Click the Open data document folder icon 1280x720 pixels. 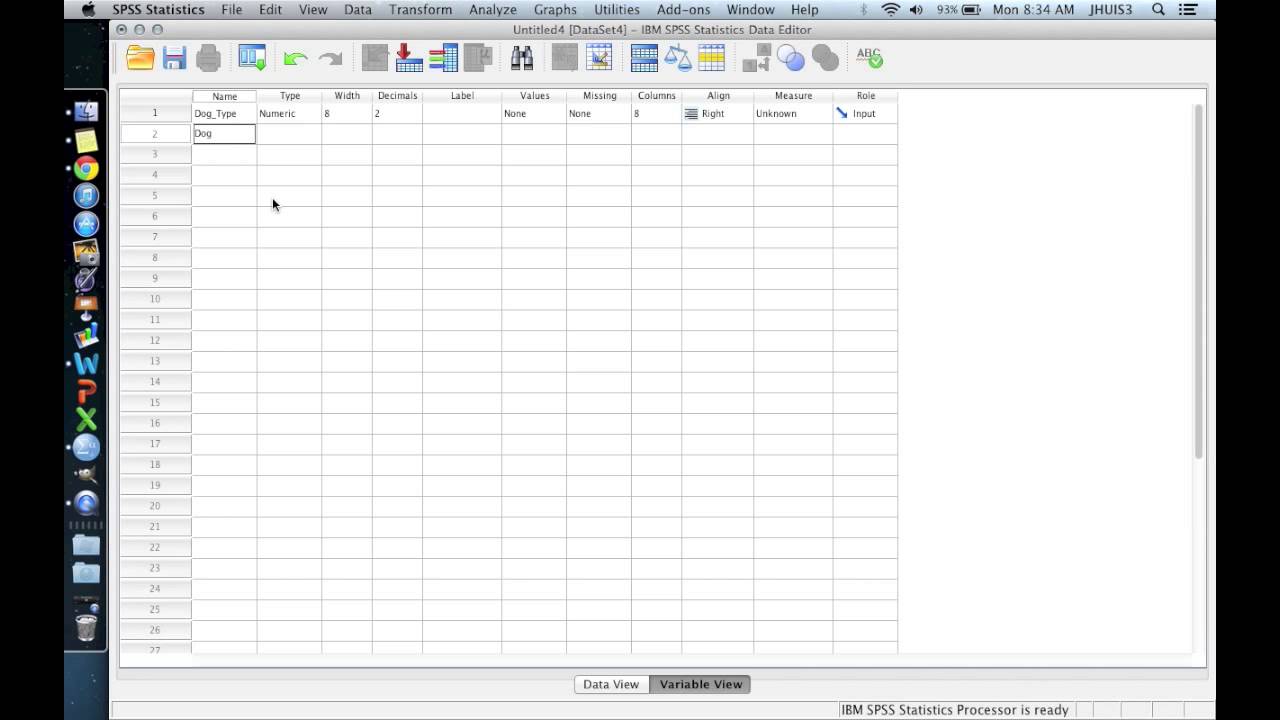140,58
